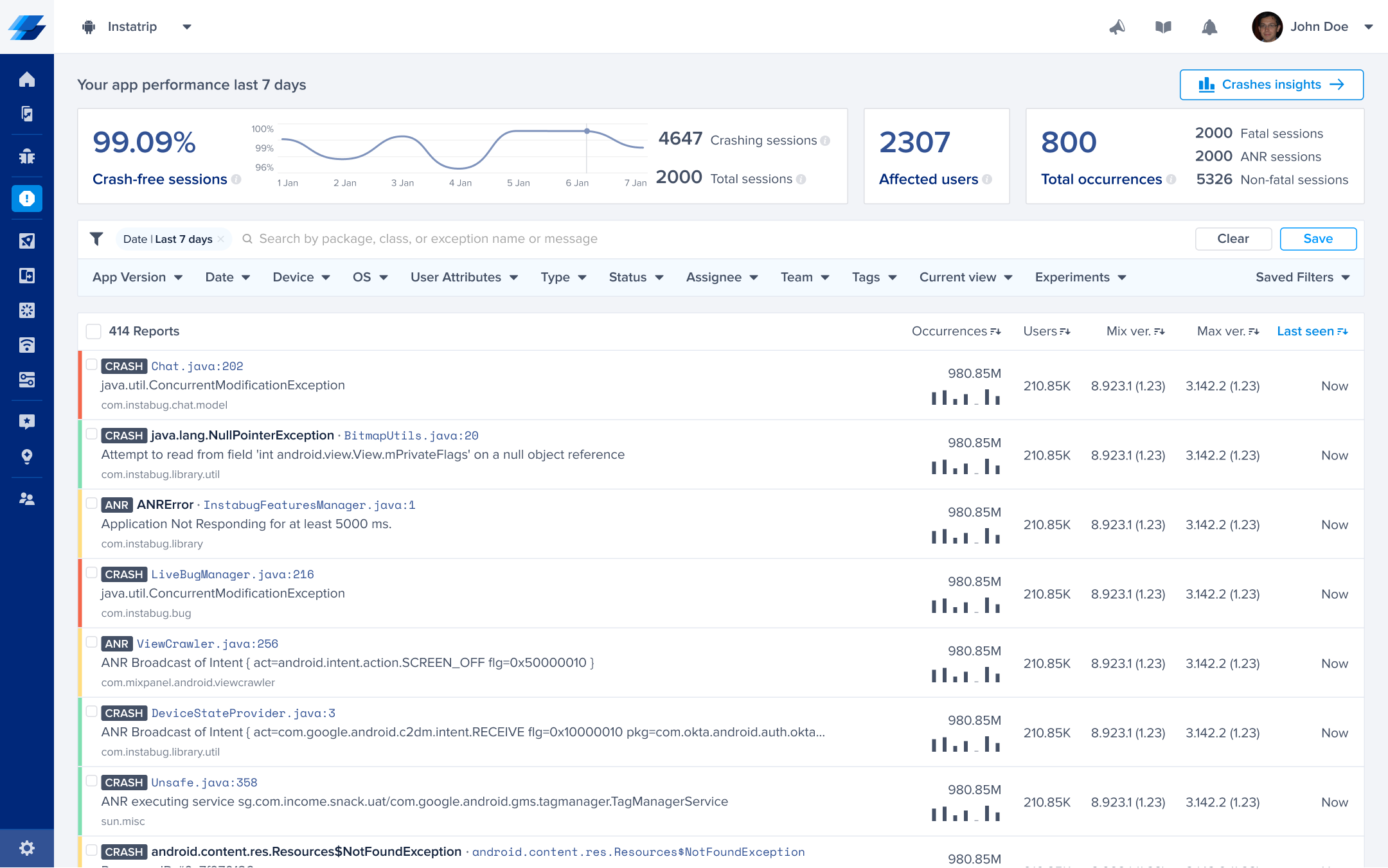Viewport: 1388px width, 868px height.
Task: Open the team members sidebar icon
Action: click(x=27, y=499)
